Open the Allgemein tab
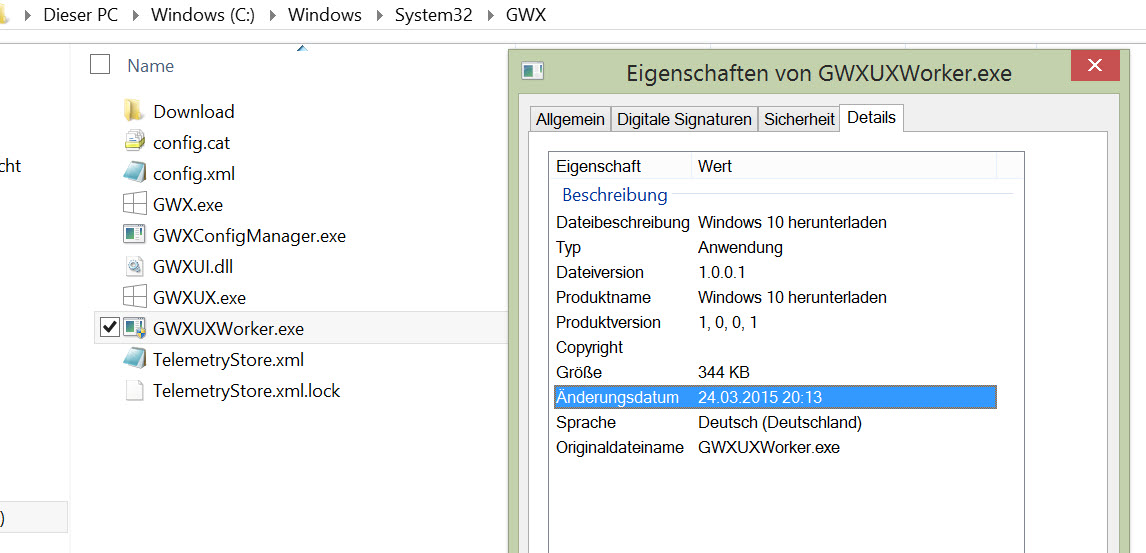1146x553 pixels. click(570, 120)
